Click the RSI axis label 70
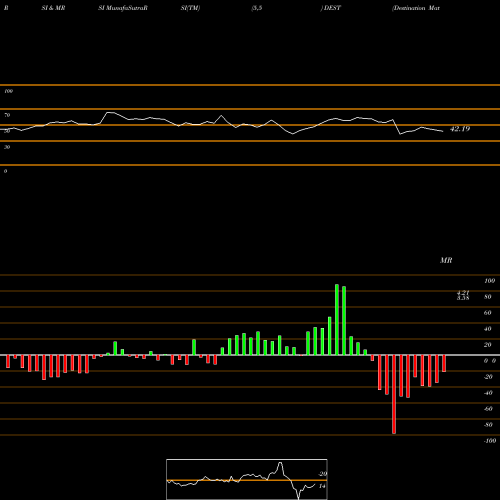Image resolution: width=500 pixels, height=500 pixels. click(x=7, y=115)
